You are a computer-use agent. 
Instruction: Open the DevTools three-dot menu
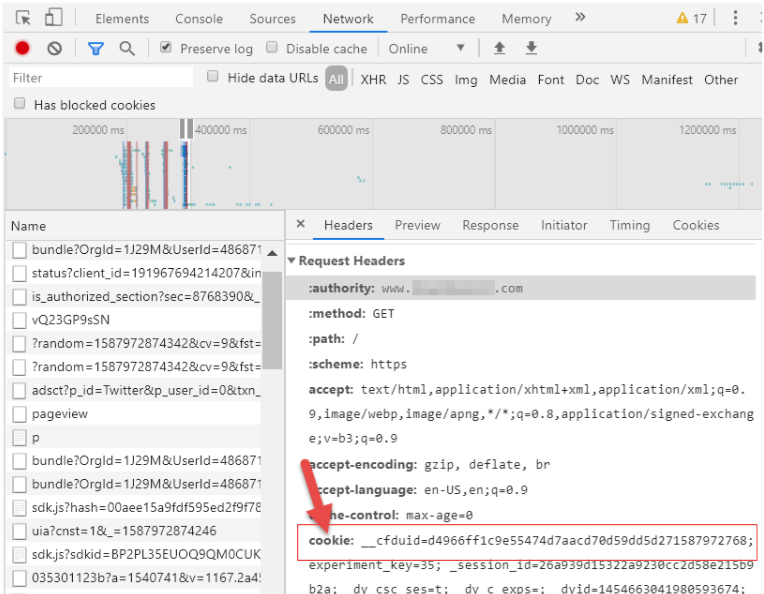coord(735,18)
